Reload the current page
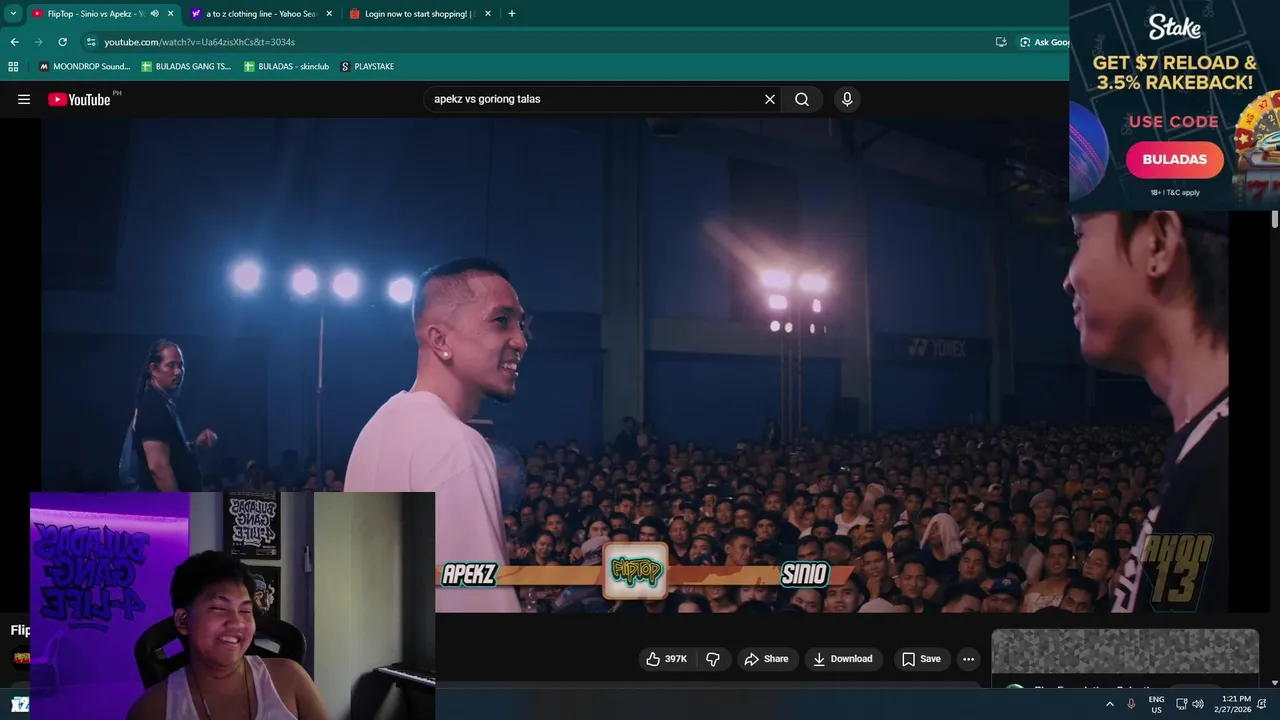The width and height of the screenshot is (1280, 720). (62, 42)
